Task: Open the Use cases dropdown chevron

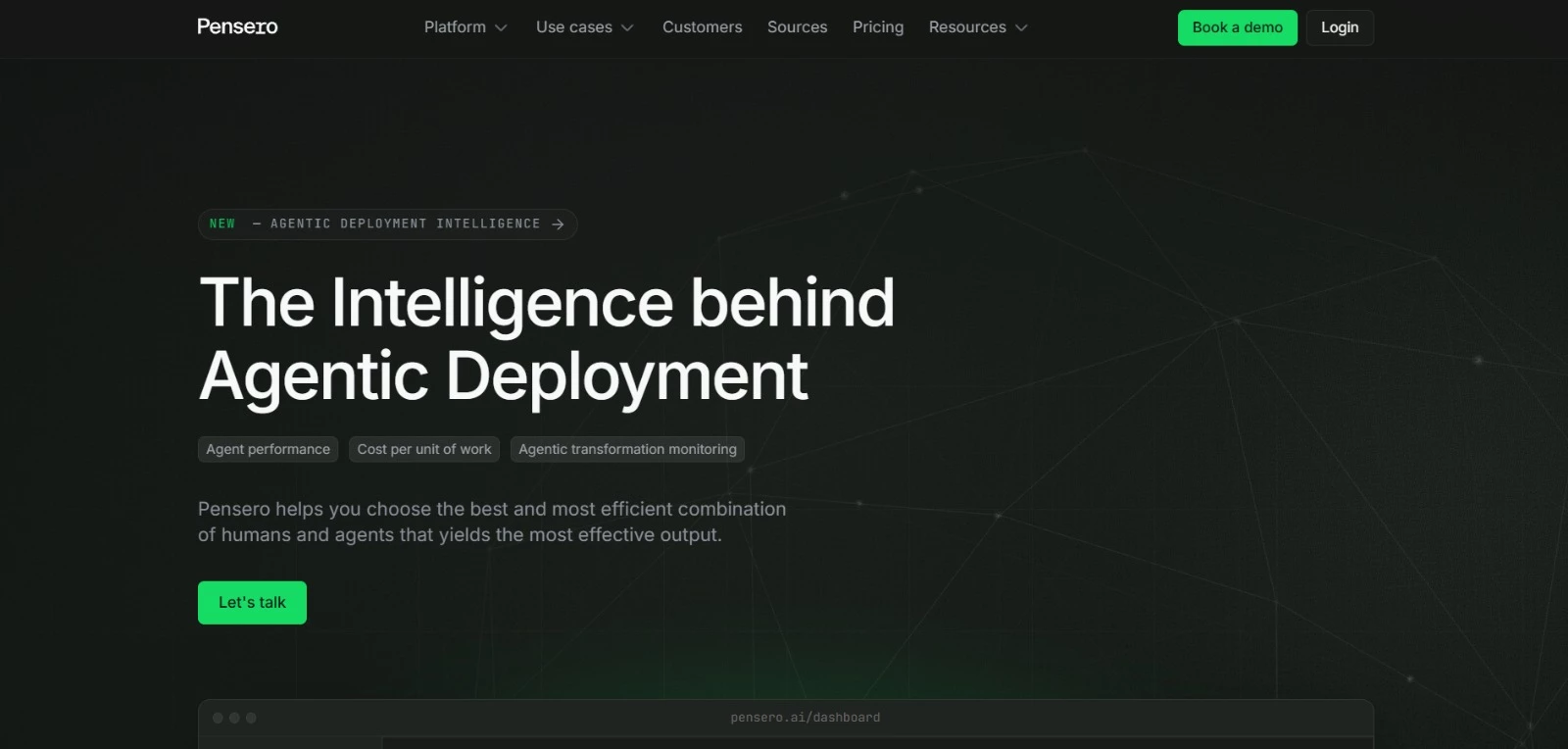Action: (x=627, y=27)
